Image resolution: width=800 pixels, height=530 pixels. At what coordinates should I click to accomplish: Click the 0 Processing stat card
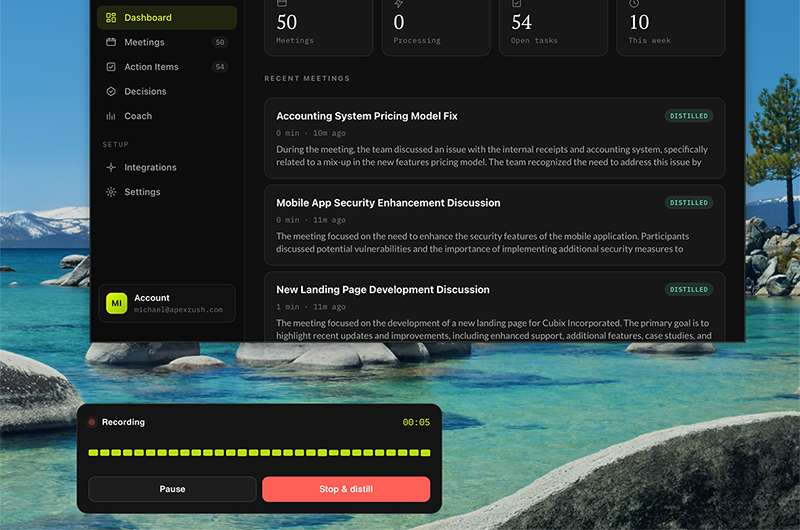[x=436, y=27]
